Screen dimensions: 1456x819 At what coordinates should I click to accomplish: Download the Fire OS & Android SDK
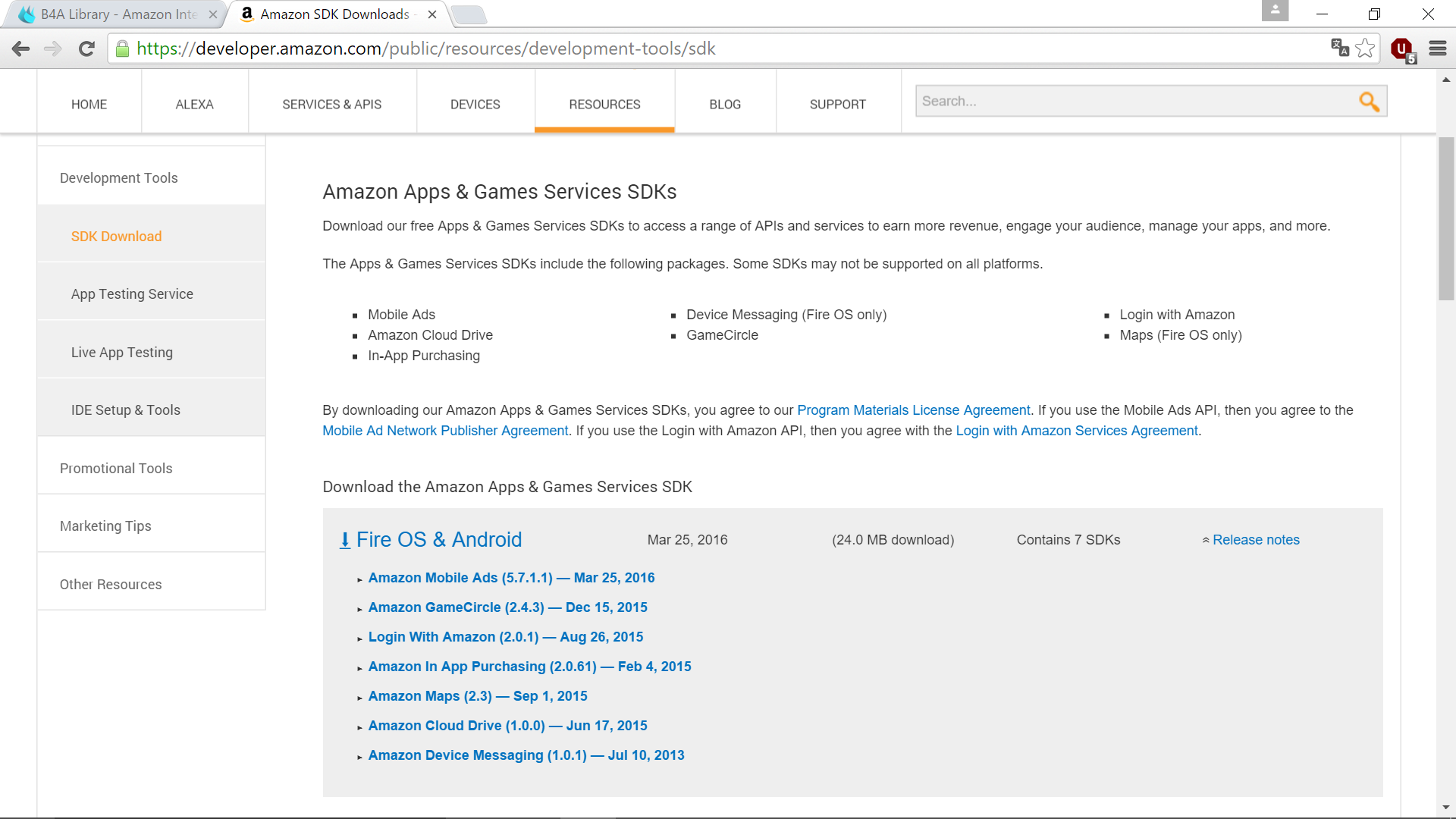[438, 540]
